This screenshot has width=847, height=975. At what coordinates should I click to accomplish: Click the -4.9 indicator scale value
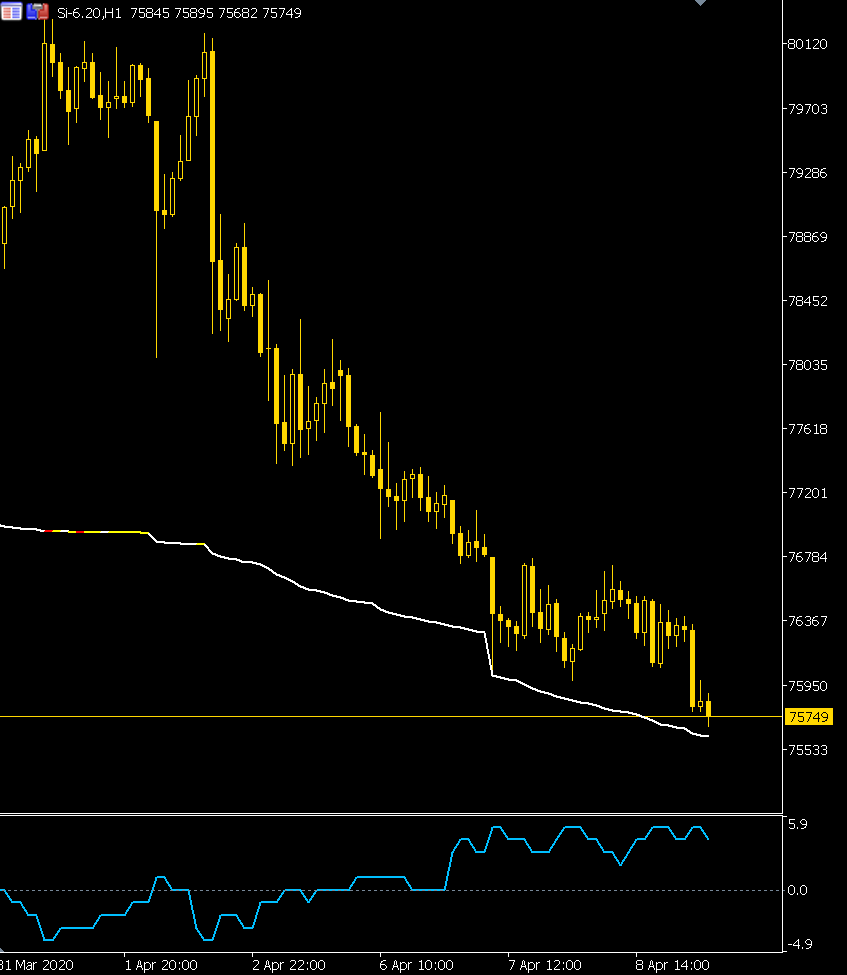(x=798, y=944)
